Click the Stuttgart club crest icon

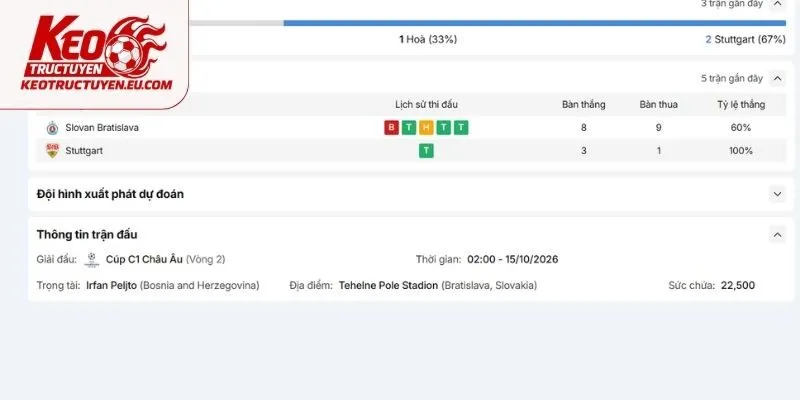(52, 151)
